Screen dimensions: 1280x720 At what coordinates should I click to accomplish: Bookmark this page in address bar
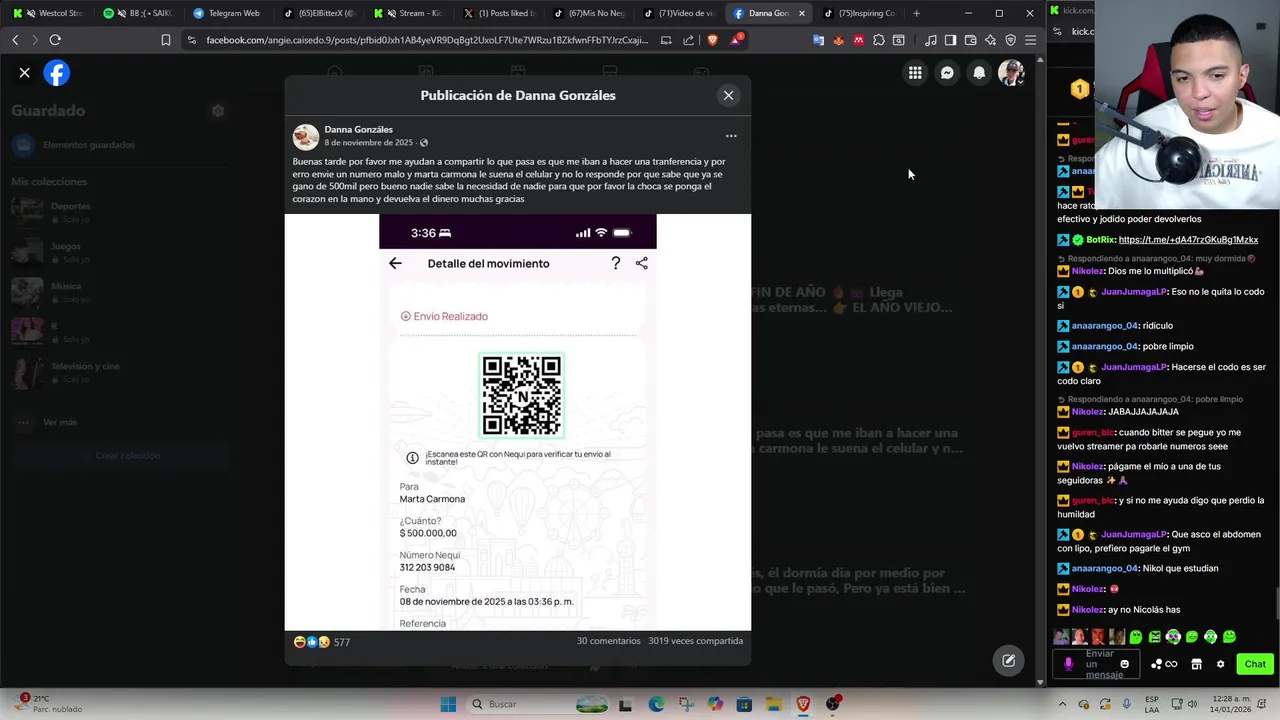pyautogui.click(x=166, y=40)
